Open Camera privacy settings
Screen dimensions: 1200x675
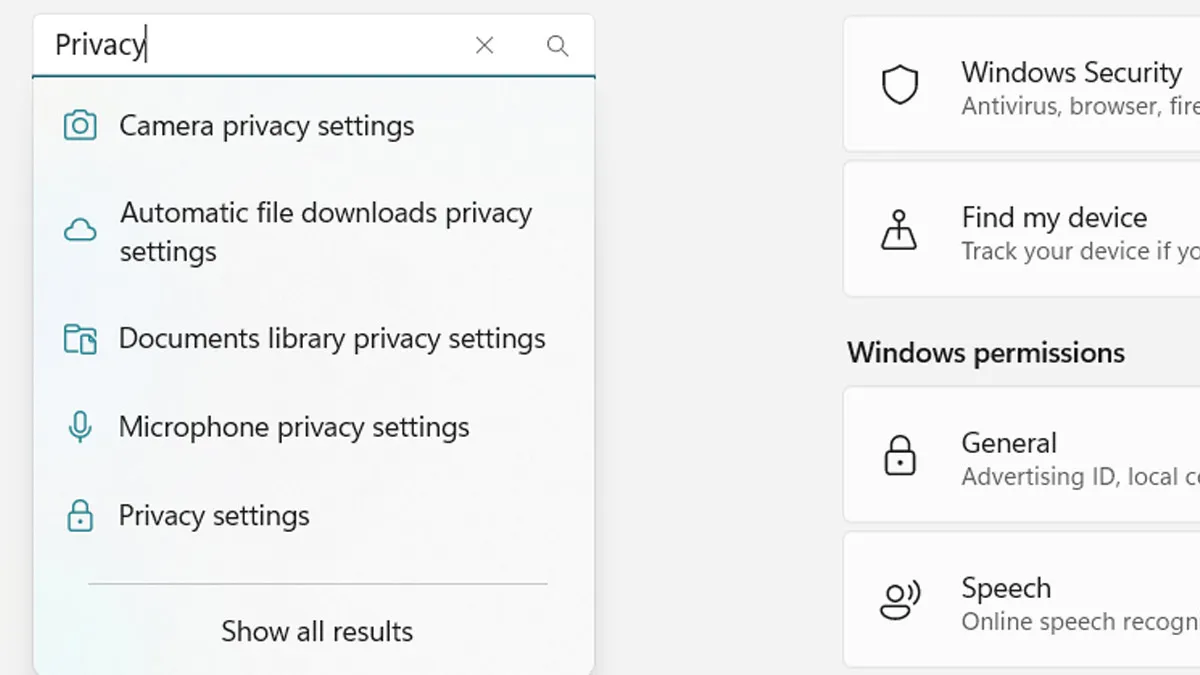click(266, 126)
